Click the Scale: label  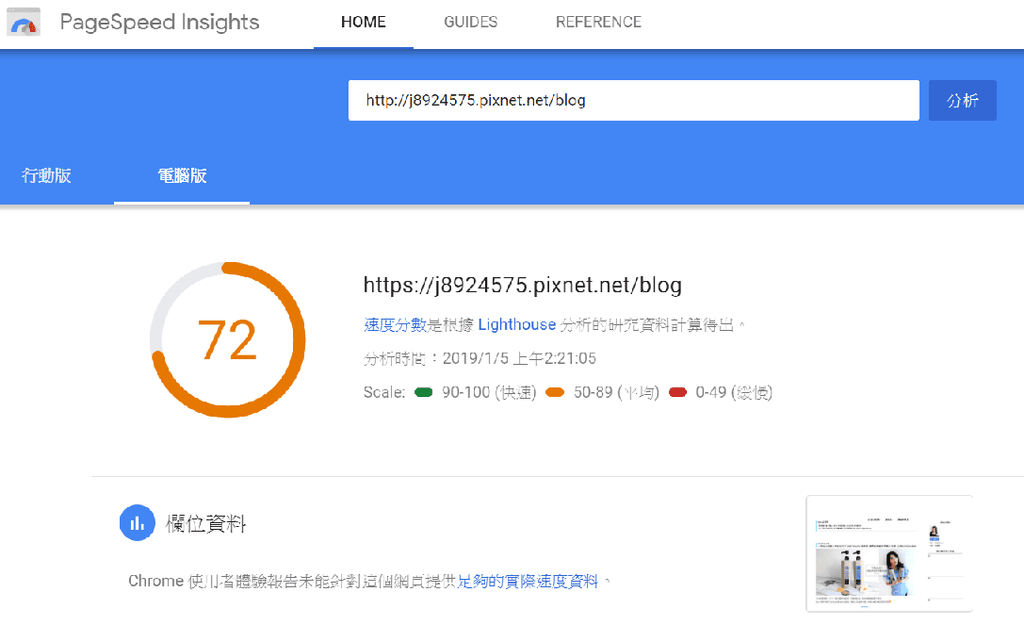point(384,393)
